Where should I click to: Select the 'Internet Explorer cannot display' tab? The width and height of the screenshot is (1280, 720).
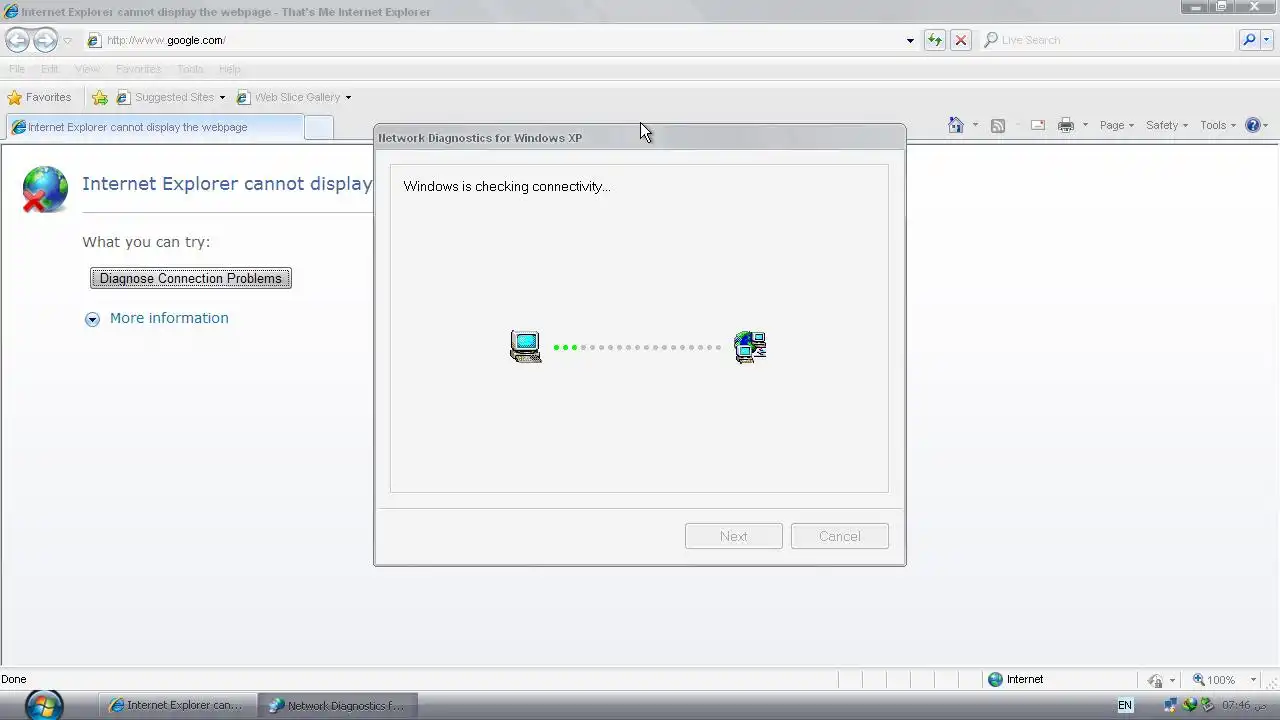click(x=154, y=127)
